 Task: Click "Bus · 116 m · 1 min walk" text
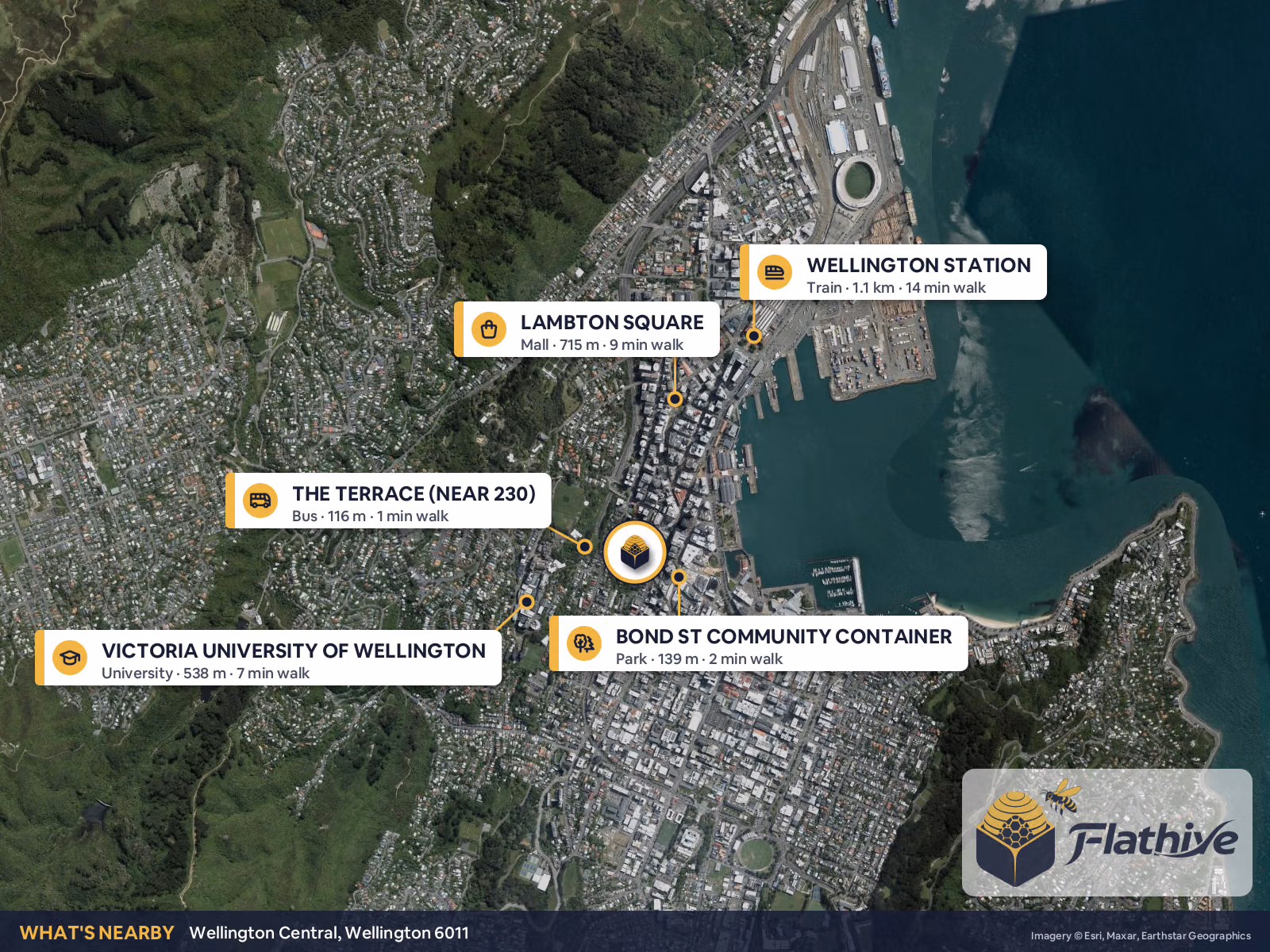point(370,516)
